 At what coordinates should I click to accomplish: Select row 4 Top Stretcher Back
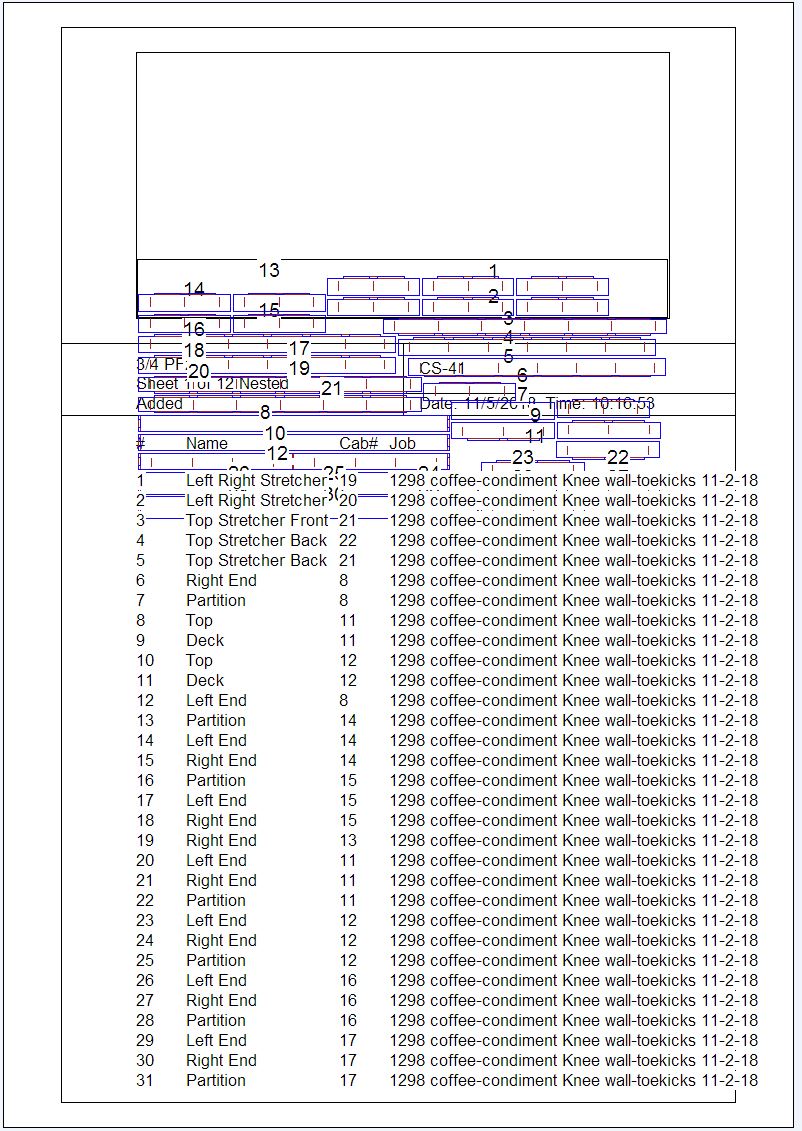256,540
